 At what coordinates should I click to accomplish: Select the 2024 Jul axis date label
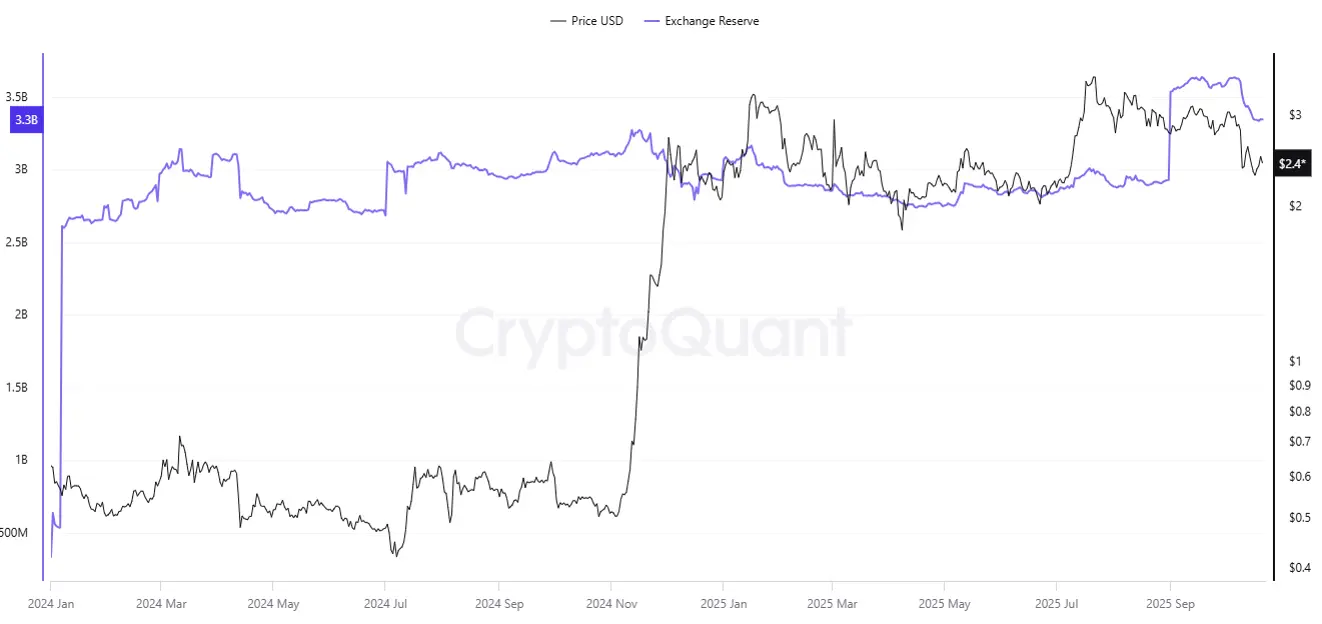384,604
